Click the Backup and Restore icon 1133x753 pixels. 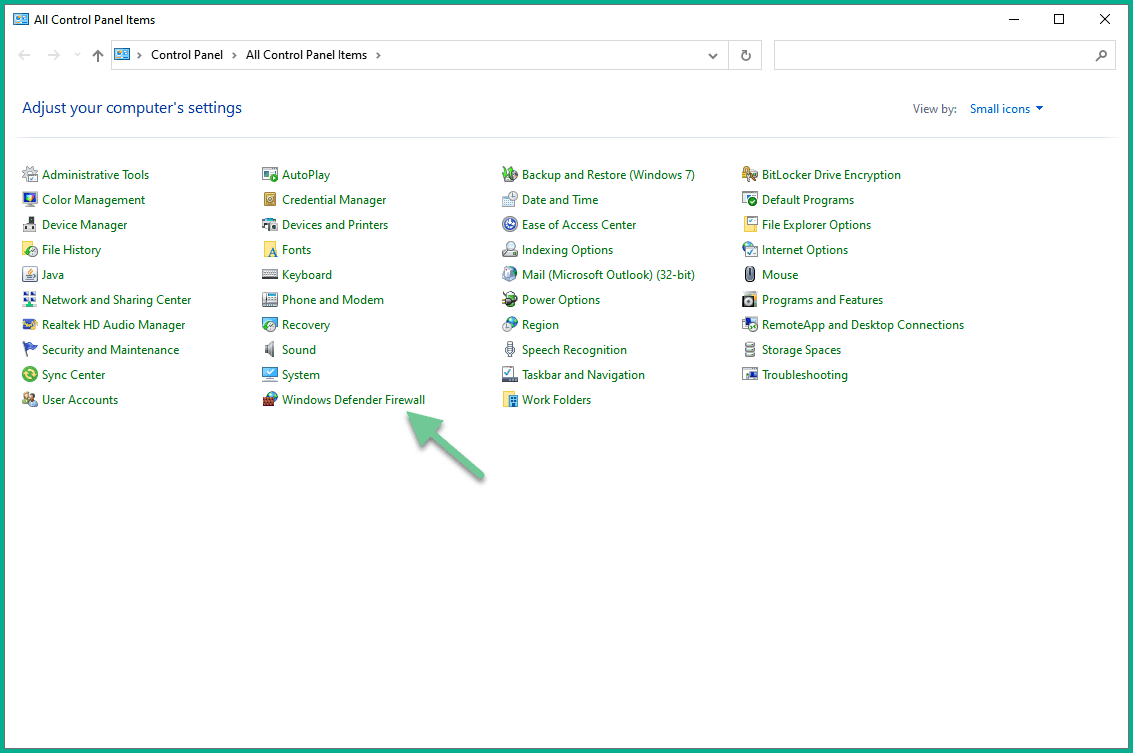(x=510, y=175)
